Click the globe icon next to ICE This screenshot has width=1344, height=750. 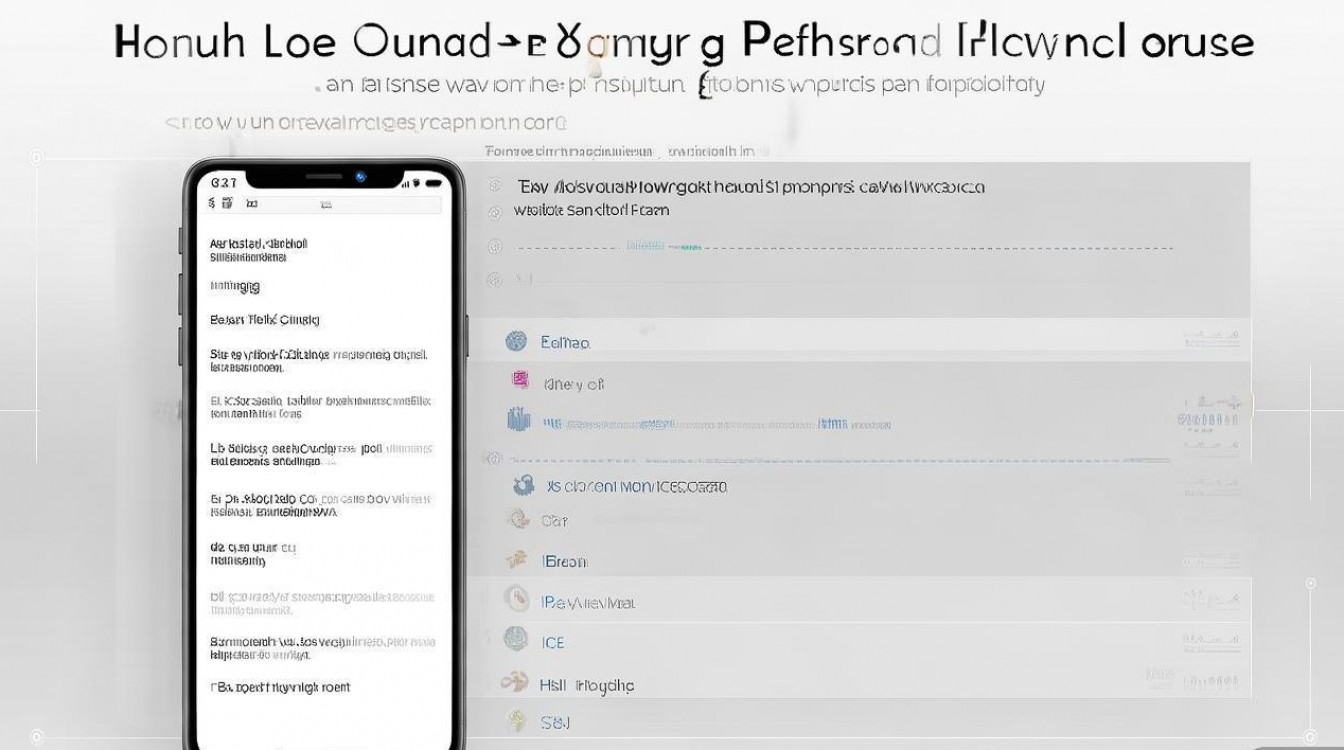tap(516, 640)
